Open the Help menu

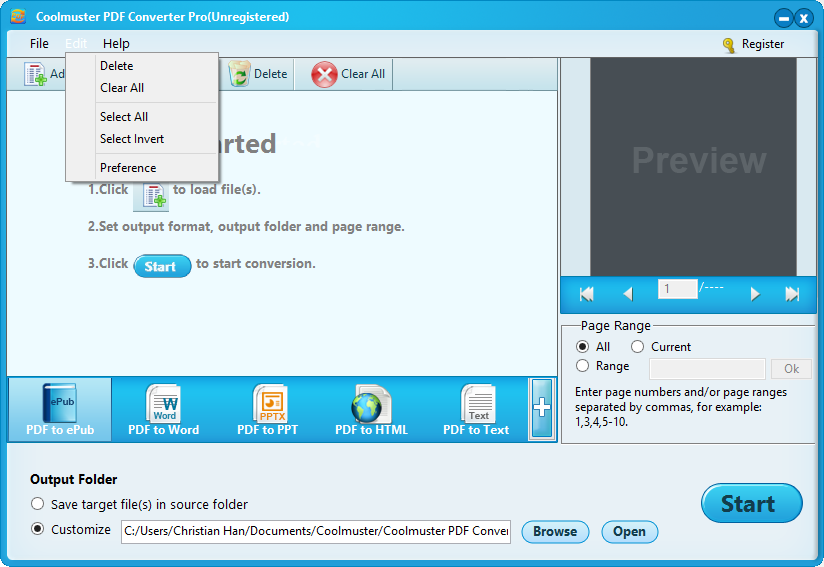coord(116,44)
